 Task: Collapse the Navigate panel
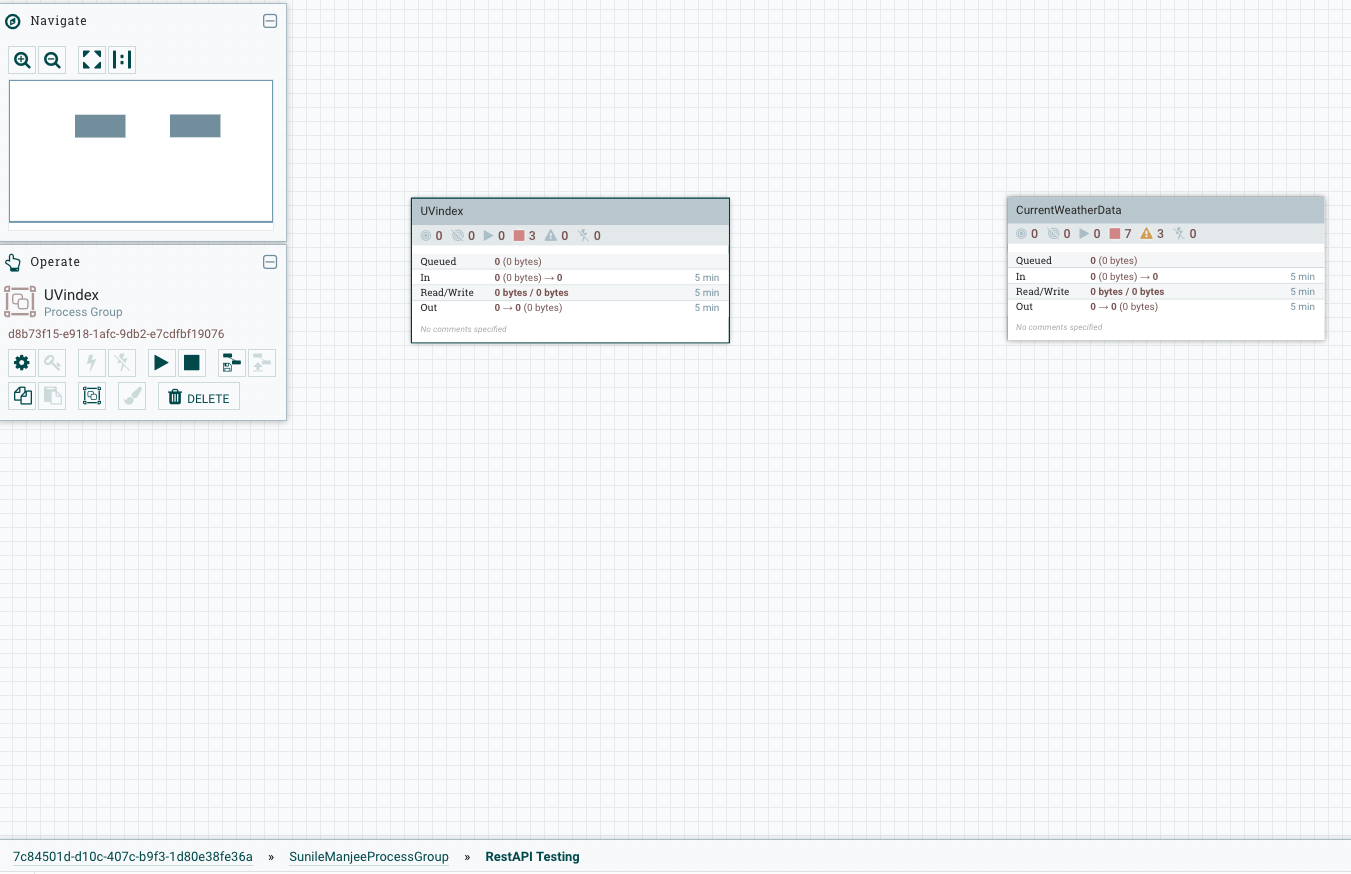pos(270,20)
